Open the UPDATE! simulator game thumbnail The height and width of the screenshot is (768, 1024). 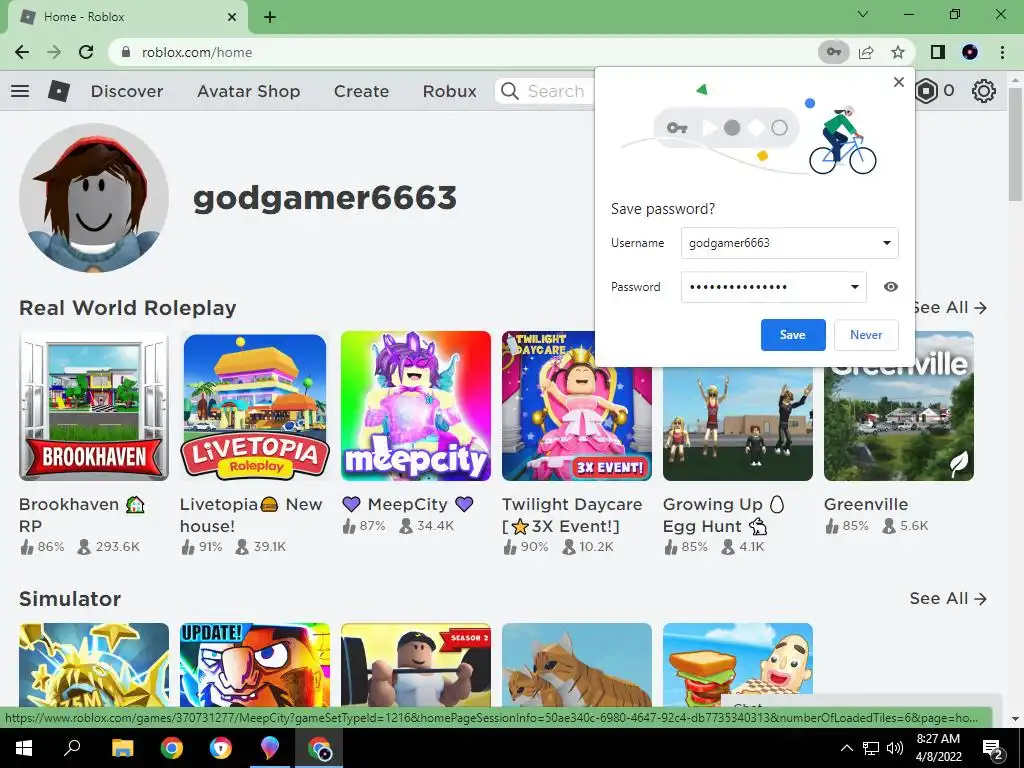tap(255, 665)
